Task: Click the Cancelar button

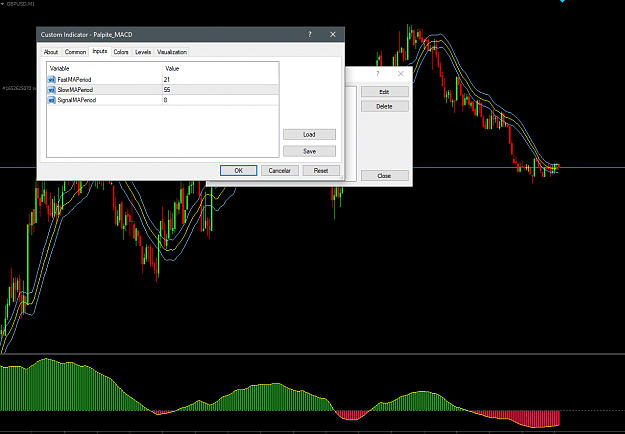Action: (x=279, y=171)
